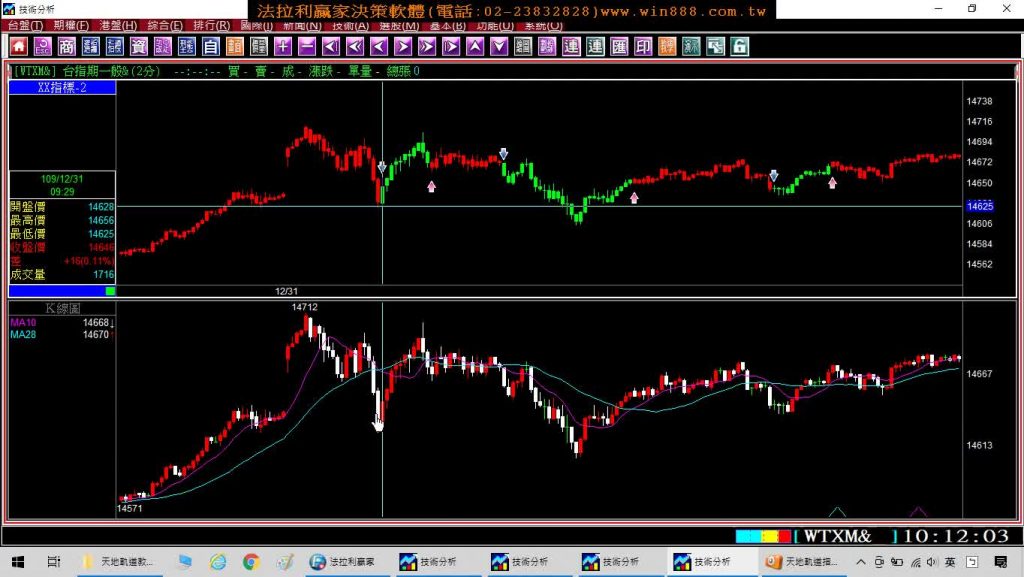This screenshot has width=1024, height=577.
Task: Open the 綜合(E) menu
Action: tap(165, 25)
